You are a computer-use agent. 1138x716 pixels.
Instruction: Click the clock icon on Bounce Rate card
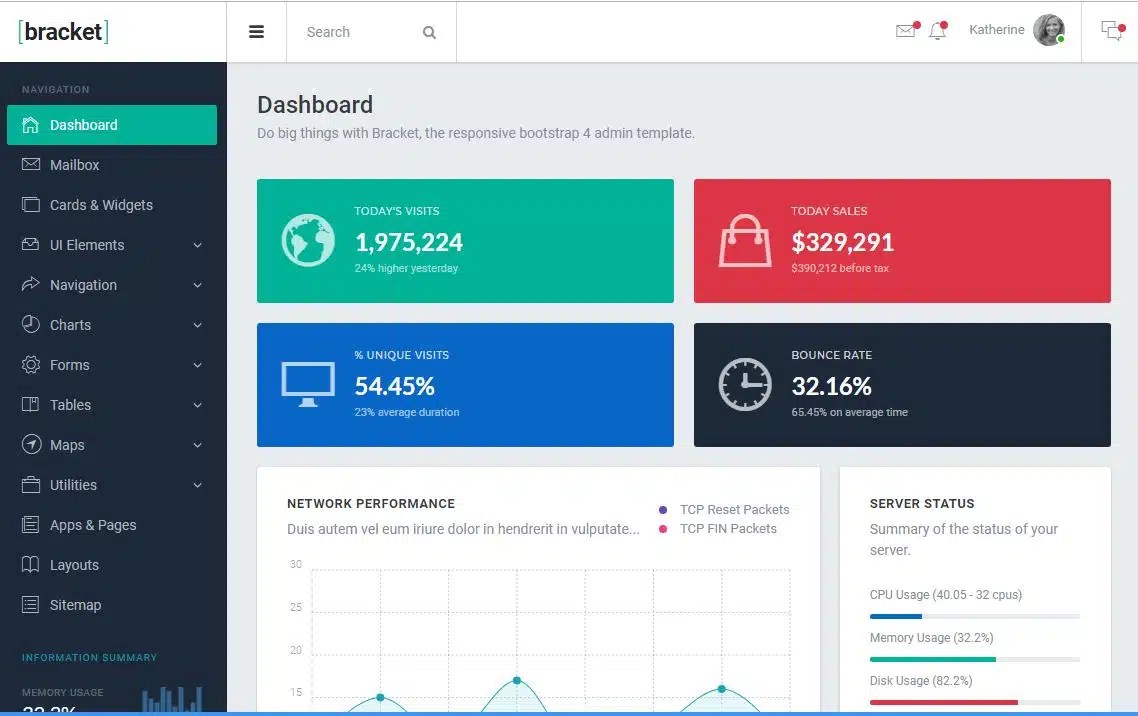[744, 384]
